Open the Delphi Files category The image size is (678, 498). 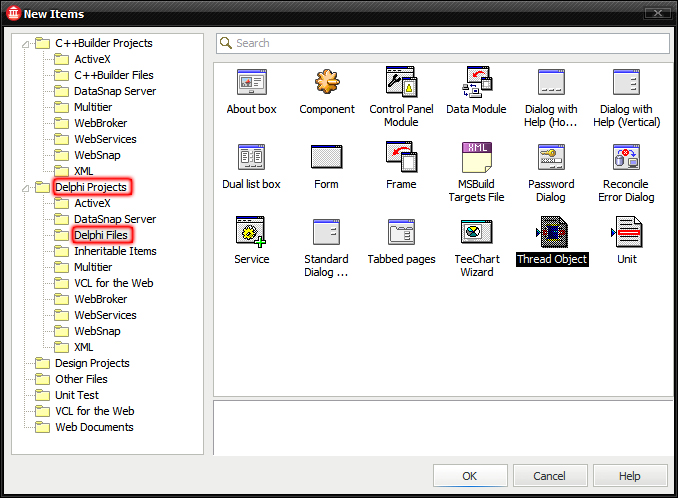pyautogui.click(x=101, y=235)
